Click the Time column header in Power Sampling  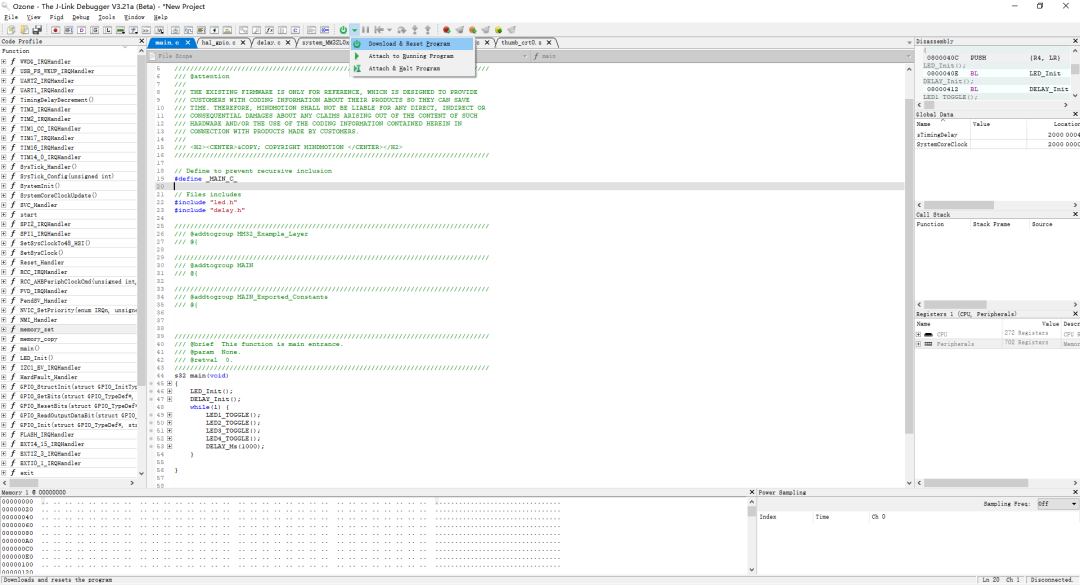pyautogui.click(x=822, y=517)
